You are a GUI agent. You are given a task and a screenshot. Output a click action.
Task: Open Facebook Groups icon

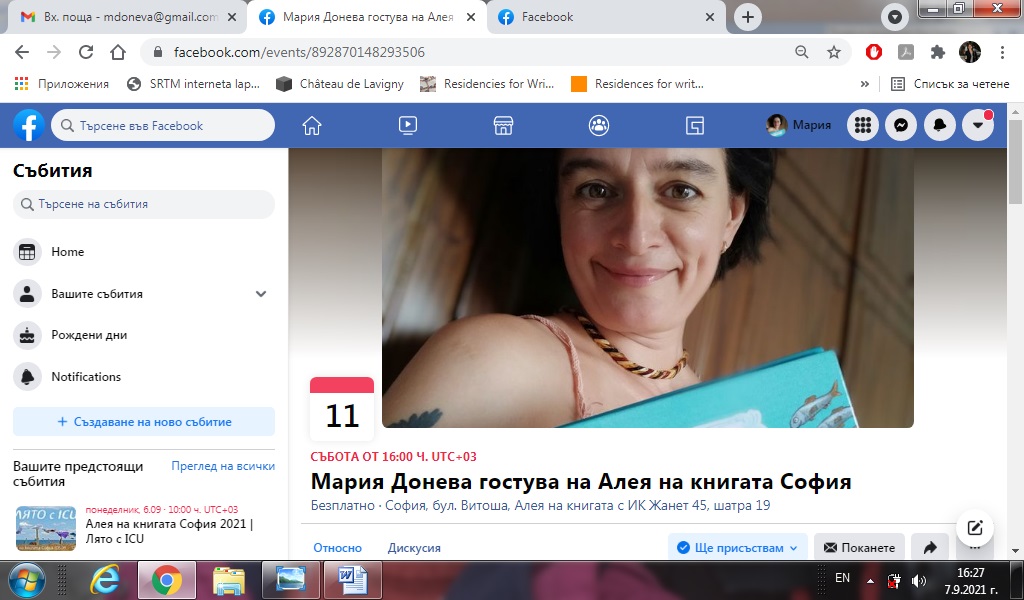pyautogui.click(x=599, y=125)
